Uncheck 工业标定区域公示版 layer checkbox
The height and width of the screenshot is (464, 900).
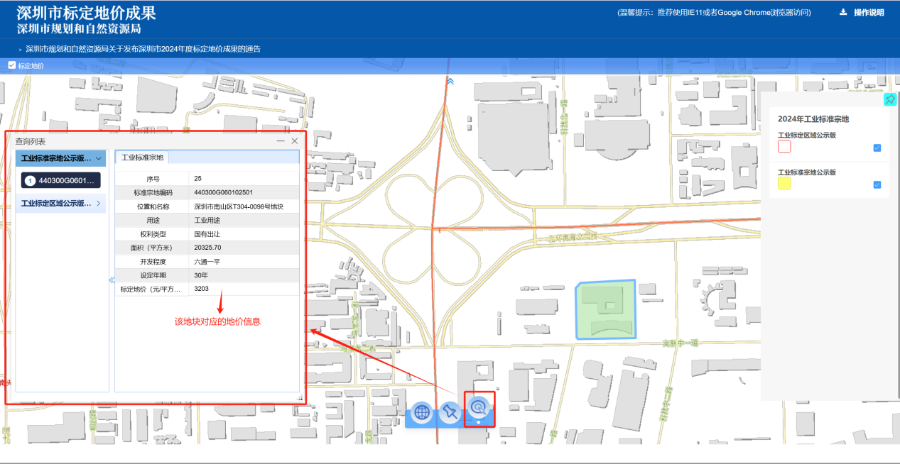pos(876,148)
